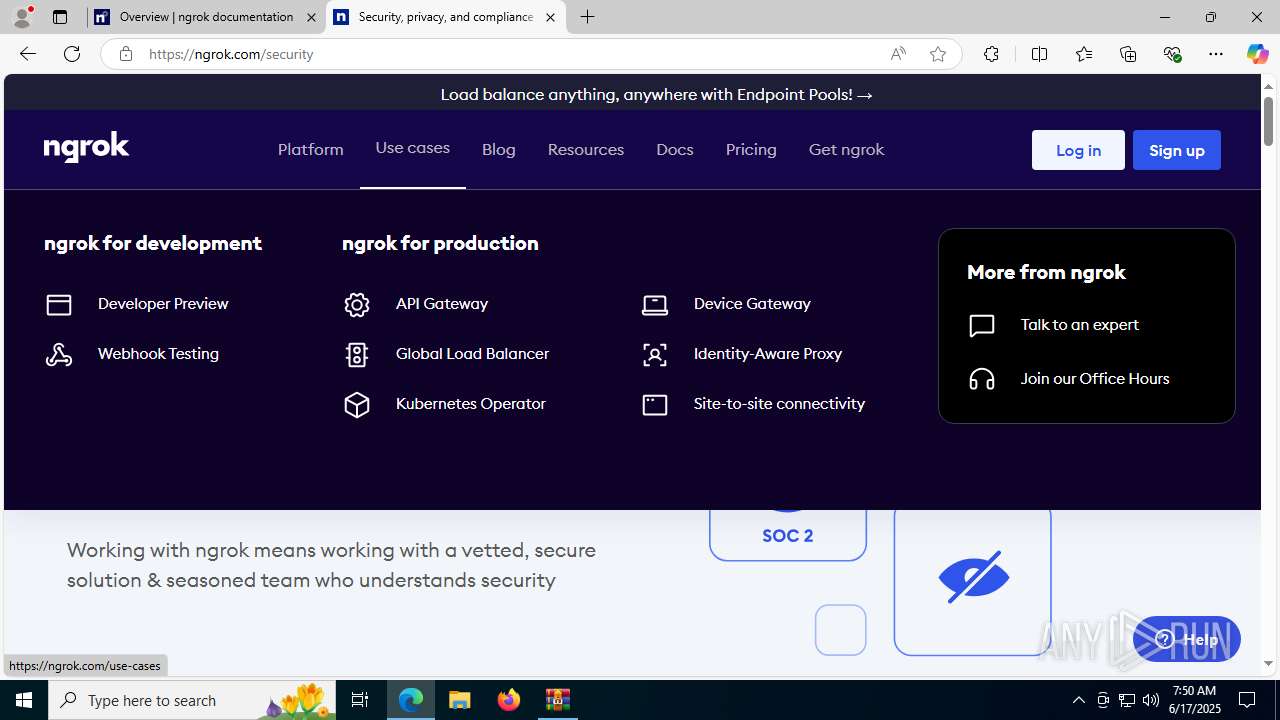Open a new browser tab
1280x720 pixels.
coord(588,17)
